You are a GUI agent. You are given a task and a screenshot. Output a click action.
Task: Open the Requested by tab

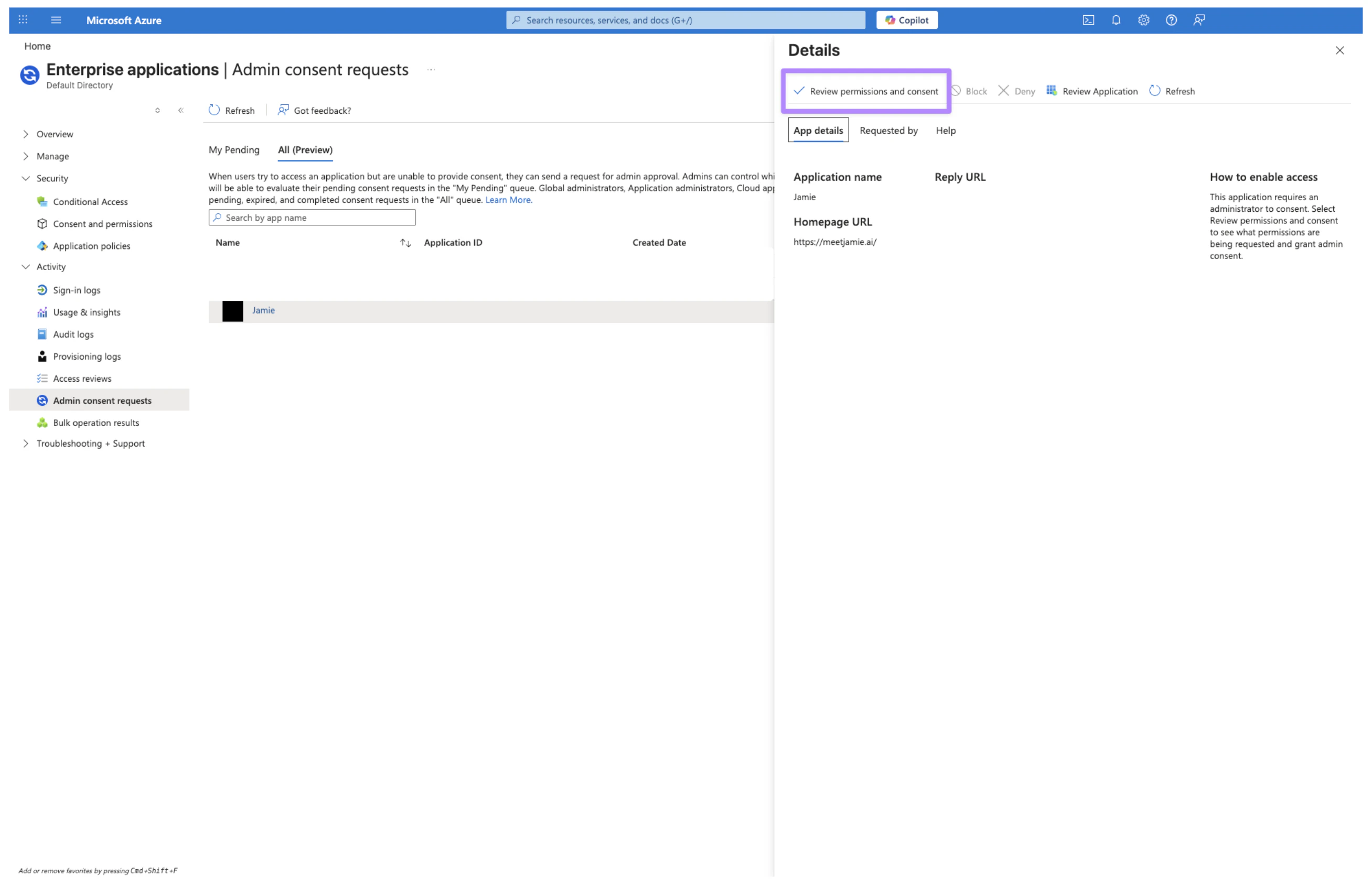click(888, 130)
